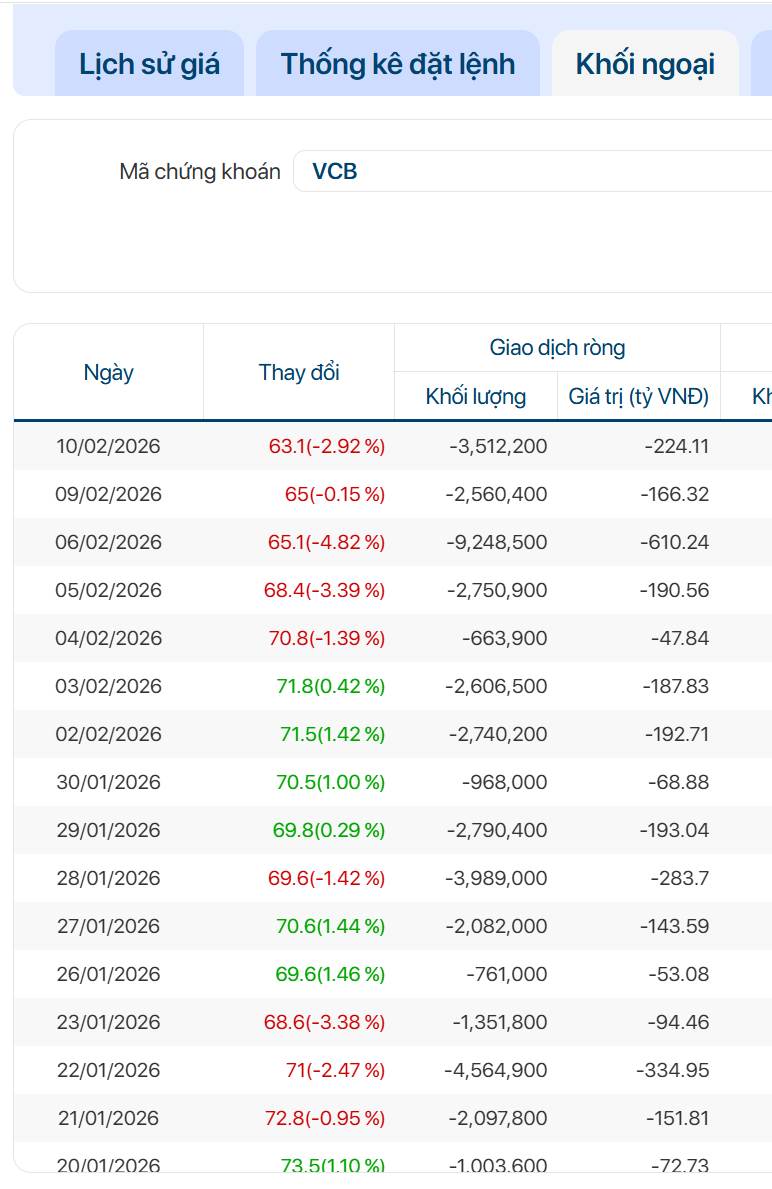Viewport: 772px width, 1189px height.
Task: Click net volume -9,248,500 cell
Action: coord(496,542)
